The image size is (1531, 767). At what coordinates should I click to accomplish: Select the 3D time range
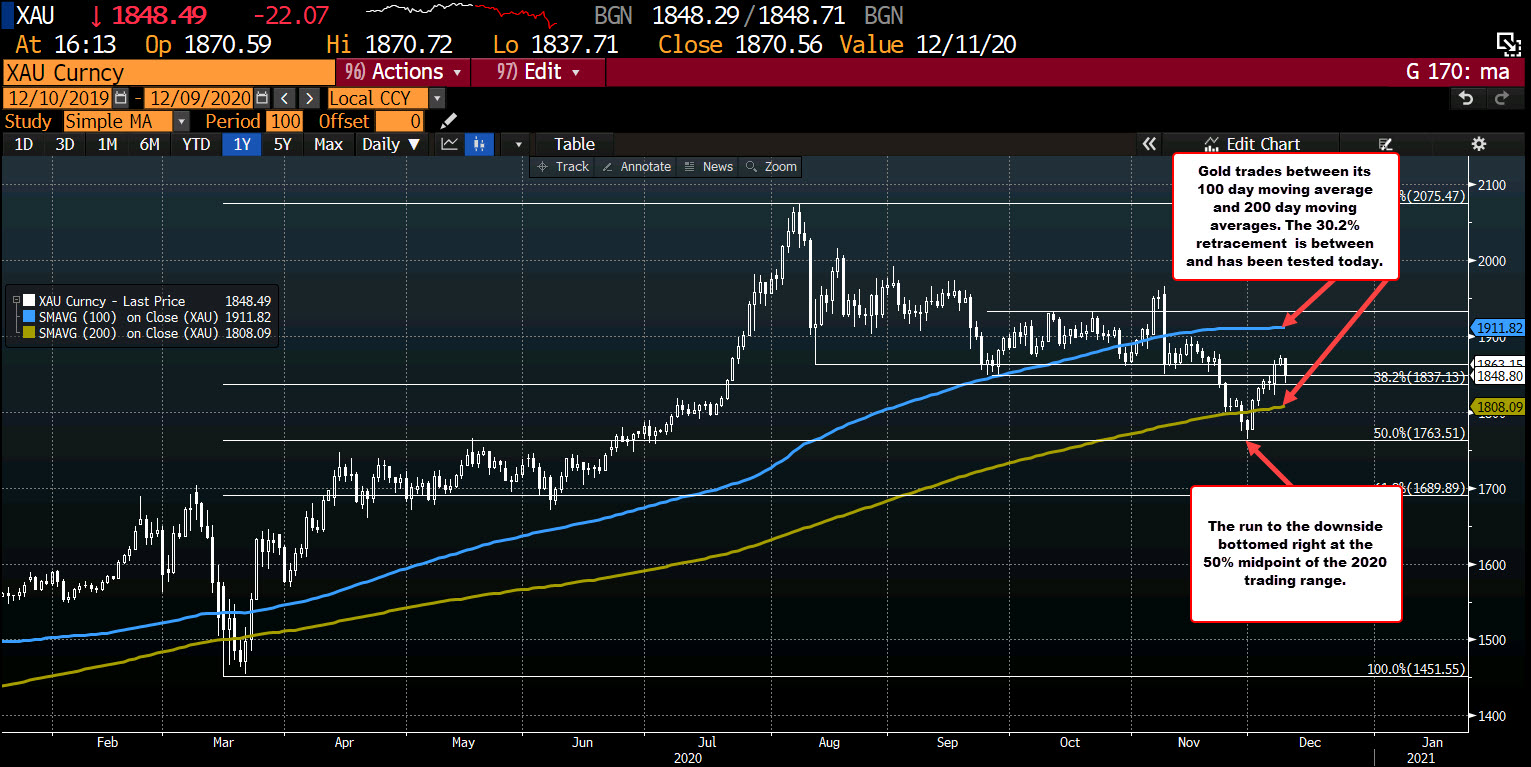(x=65, y=144)
